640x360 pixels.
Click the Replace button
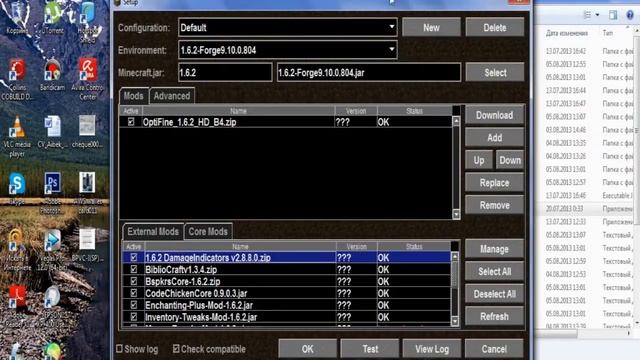(494, 182)
